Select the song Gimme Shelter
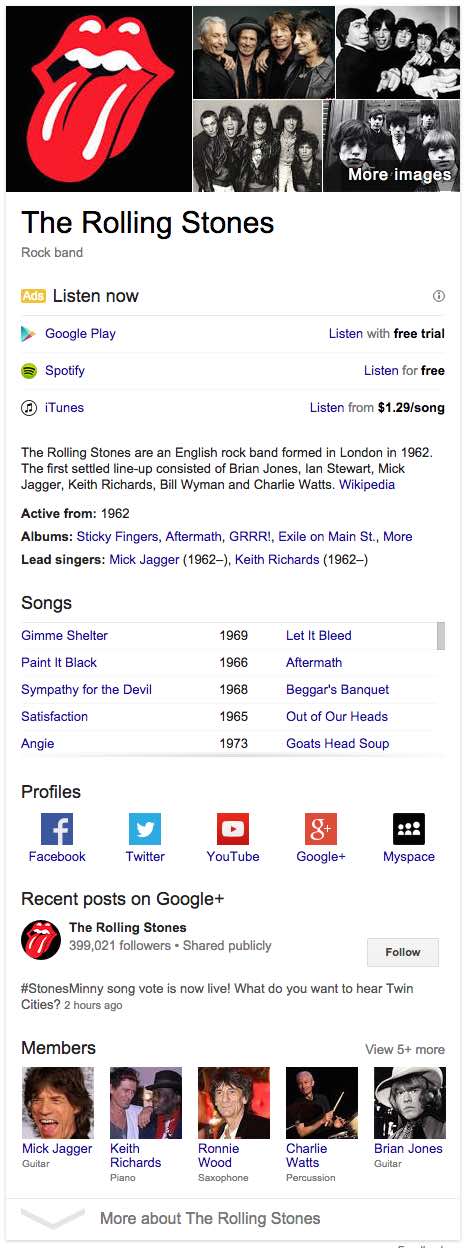The height and width of the screenshot is (1248, 468). pos(64,636)
